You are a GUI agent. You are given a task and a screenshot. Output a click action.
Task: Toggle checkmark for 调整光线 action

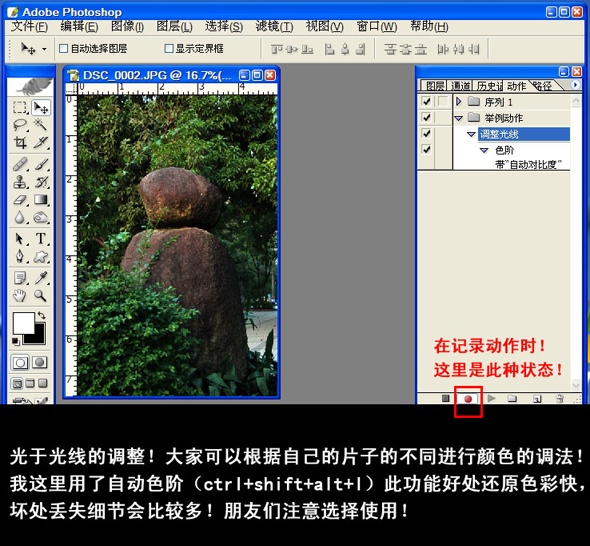[426, 134]
